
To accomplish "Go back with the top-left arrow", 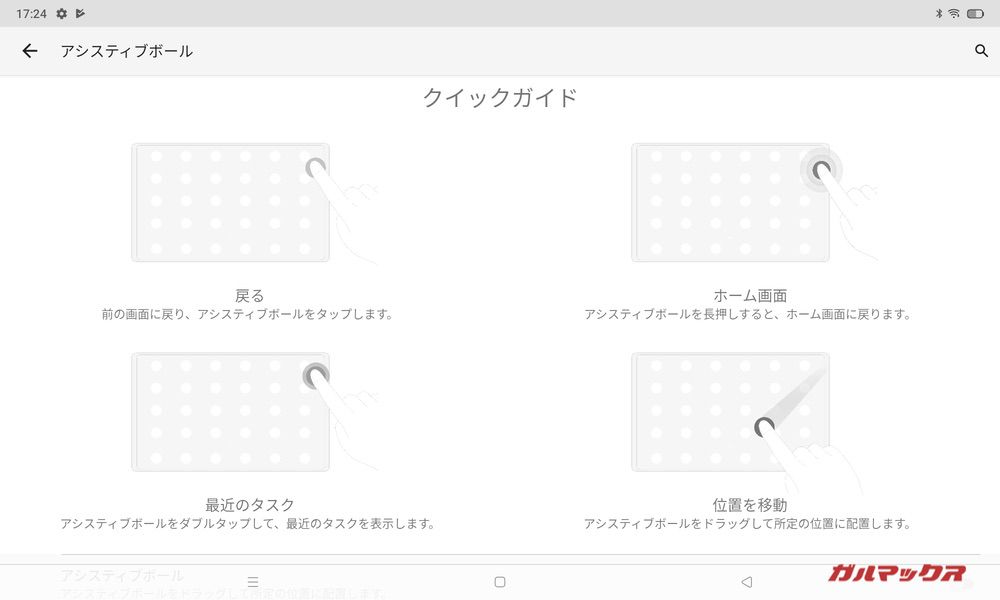I will (x=30, y=51).
